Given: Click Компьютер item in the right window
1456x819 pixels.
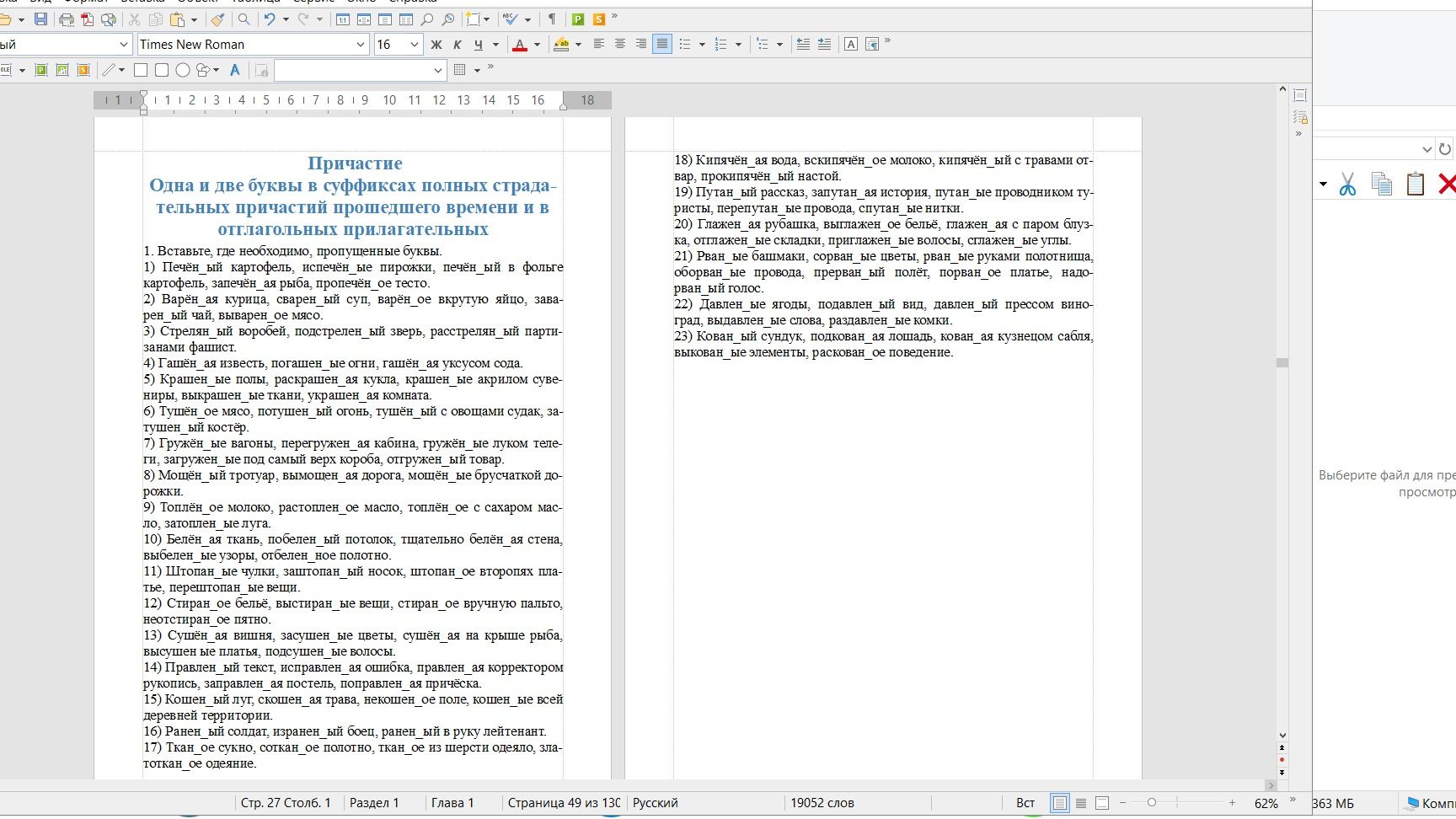Looking at the screenshot, I should 1432,804.
